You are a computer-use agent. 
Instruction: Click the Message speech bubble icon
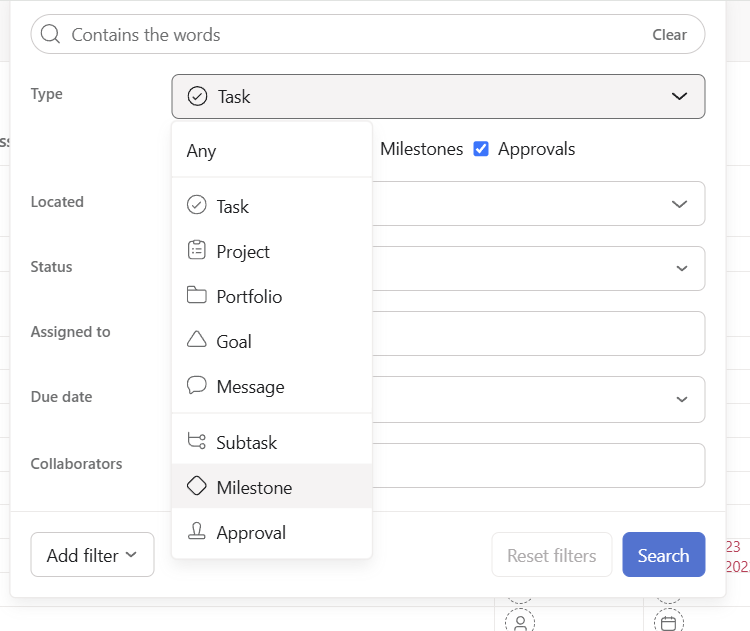tap(197, 386)
